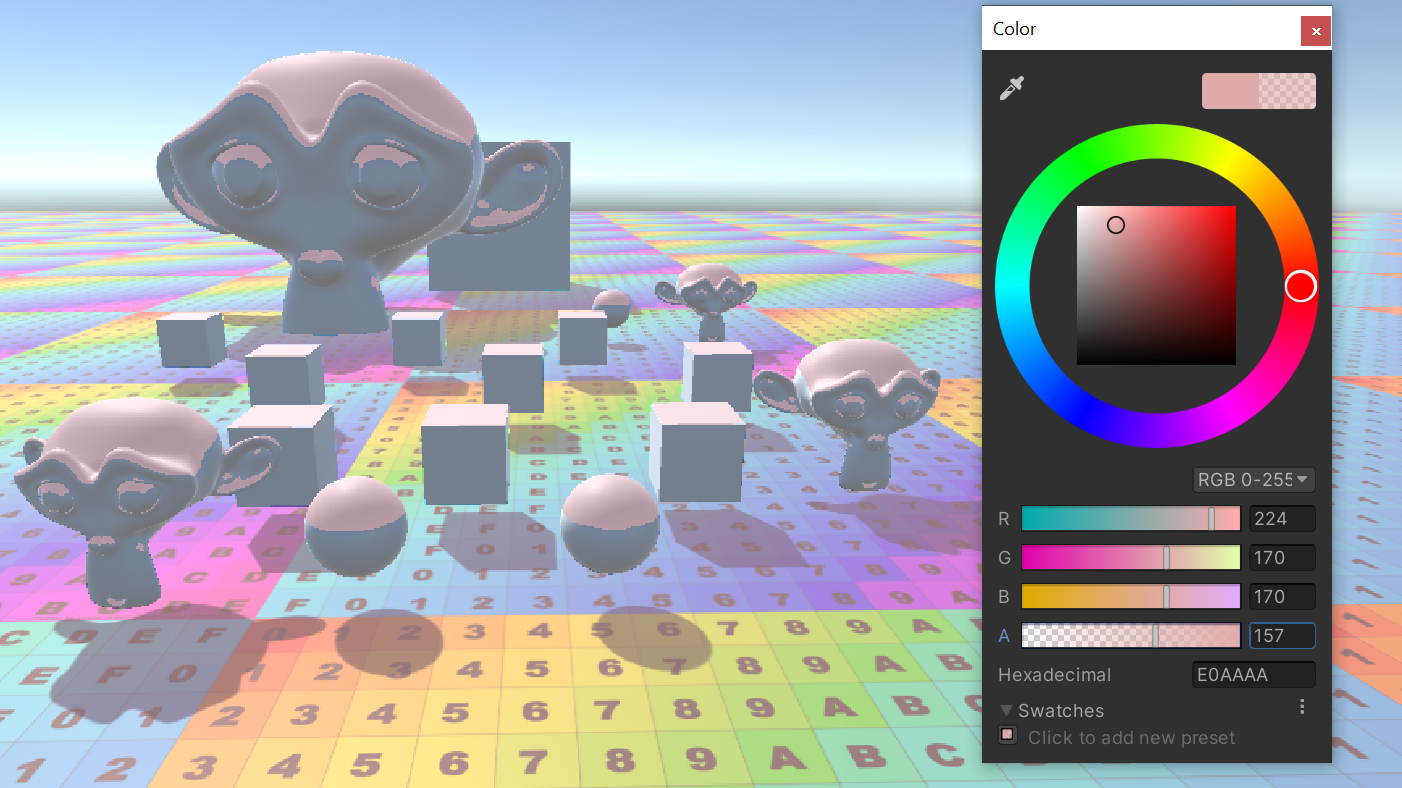
Task: Click the 'Swatches' label
Action: tap(1061, 711)
